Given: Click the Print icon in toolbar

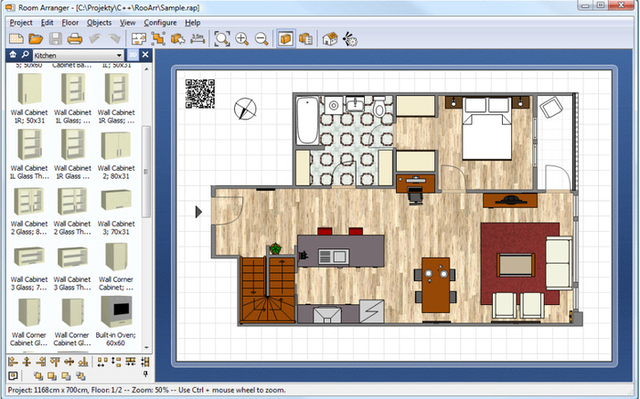Looking at the screenshot, I should (x=75, y=39).
